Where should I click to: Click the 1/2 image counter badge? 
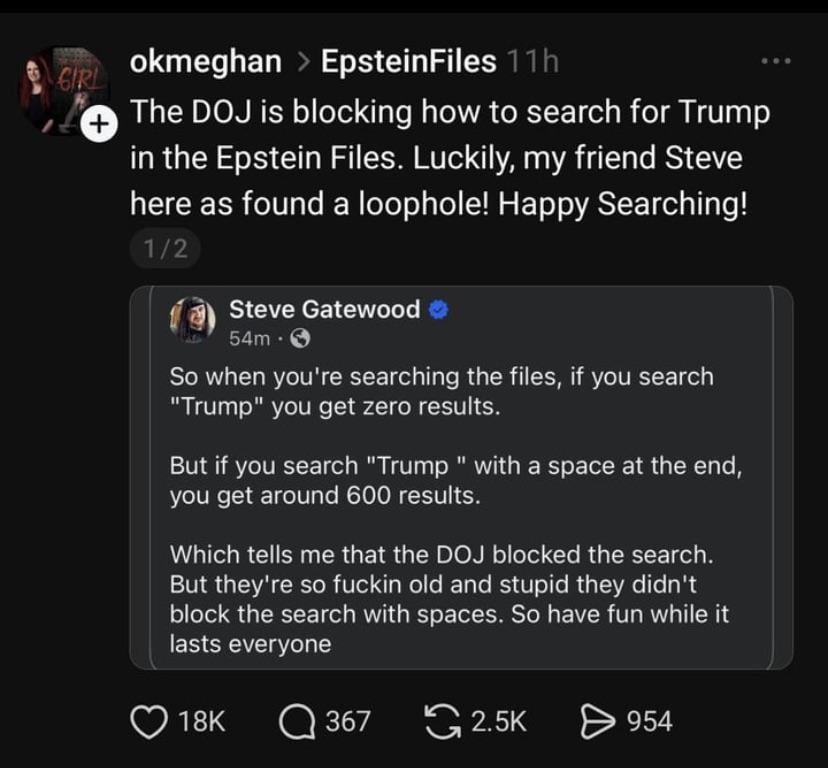coord(165,249)
